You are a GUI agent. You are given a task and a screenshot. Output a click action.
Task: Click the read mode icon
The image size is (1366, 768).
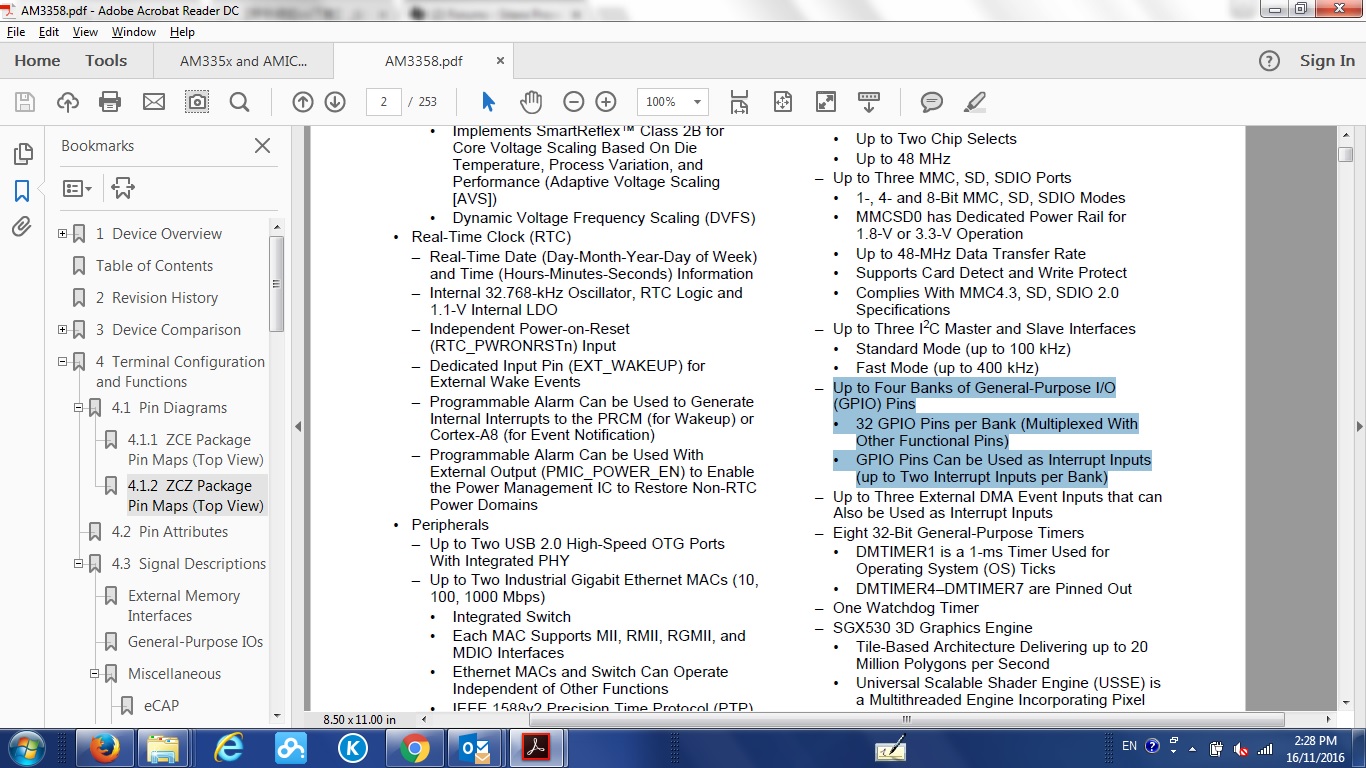point(869,102)
